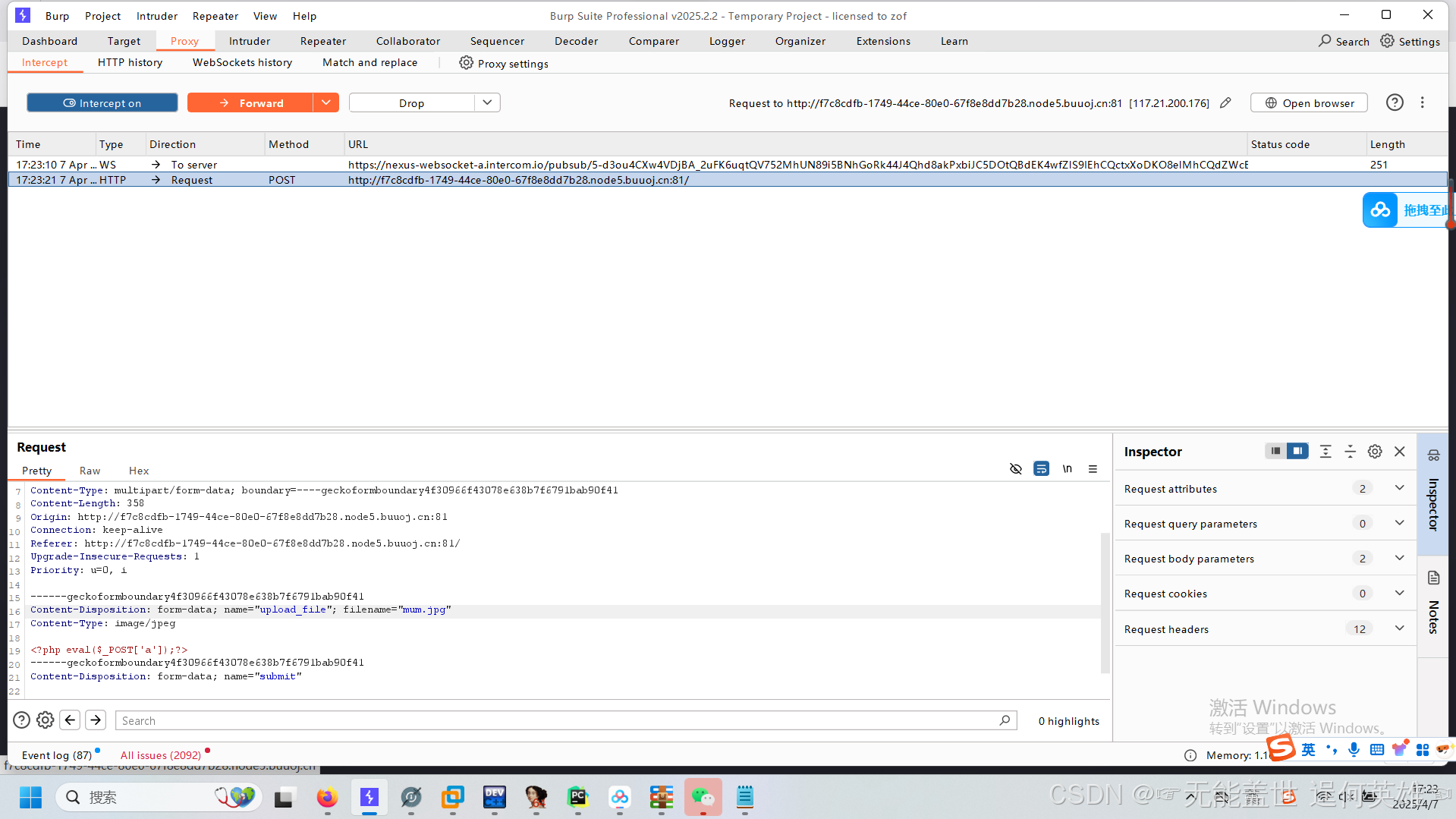Open Firefox from the taskbar

pyautogui.click(x=327, y=797)
